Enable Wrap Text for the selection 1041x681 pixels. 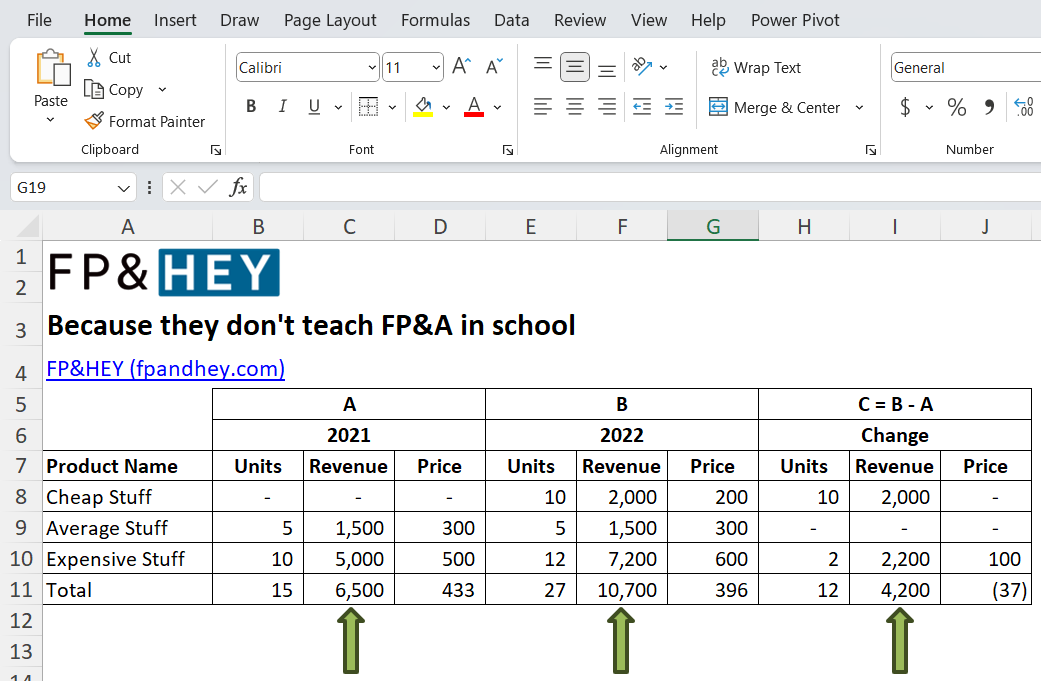click(756, 67)
